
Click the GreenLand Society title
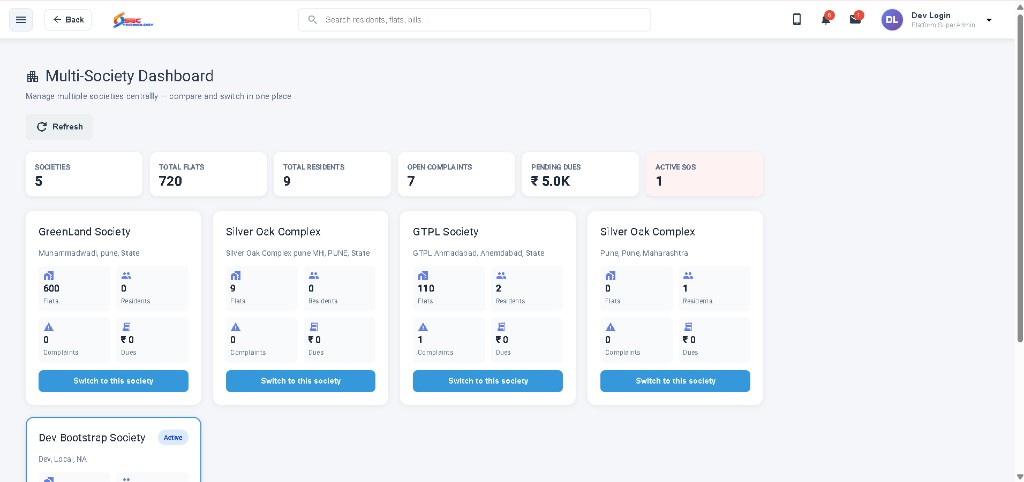84,232
